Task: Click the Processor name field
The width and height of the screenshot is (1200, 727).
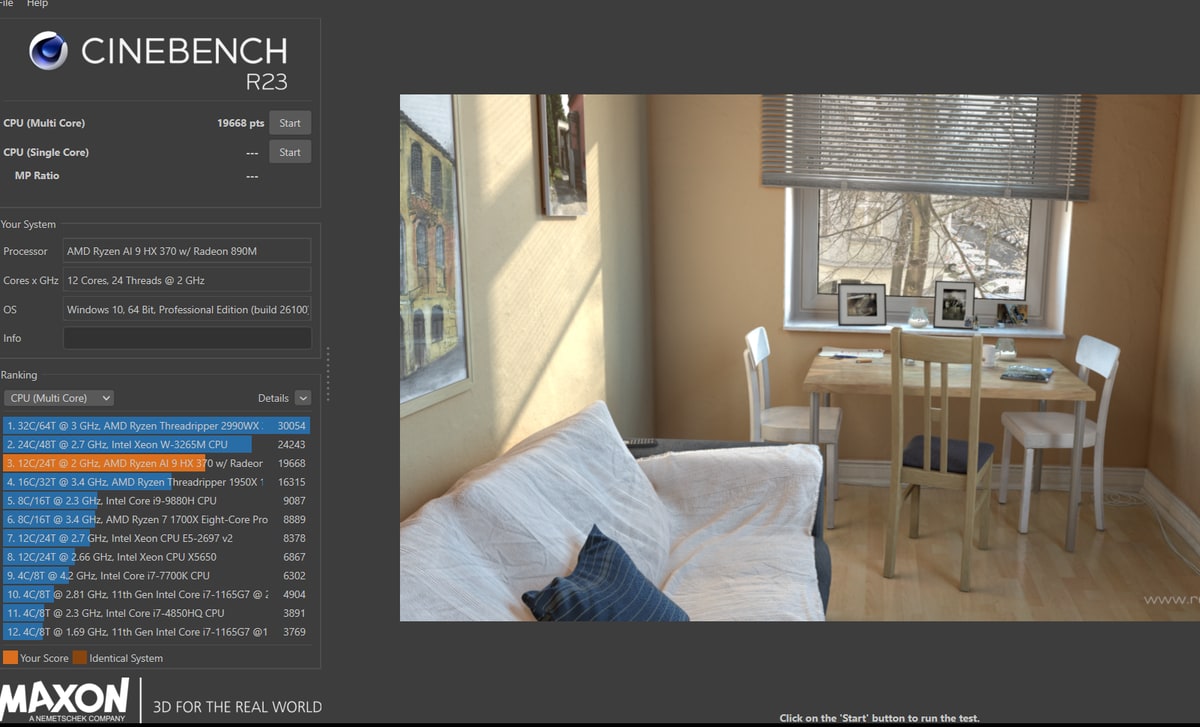Action: coord(187,251)
